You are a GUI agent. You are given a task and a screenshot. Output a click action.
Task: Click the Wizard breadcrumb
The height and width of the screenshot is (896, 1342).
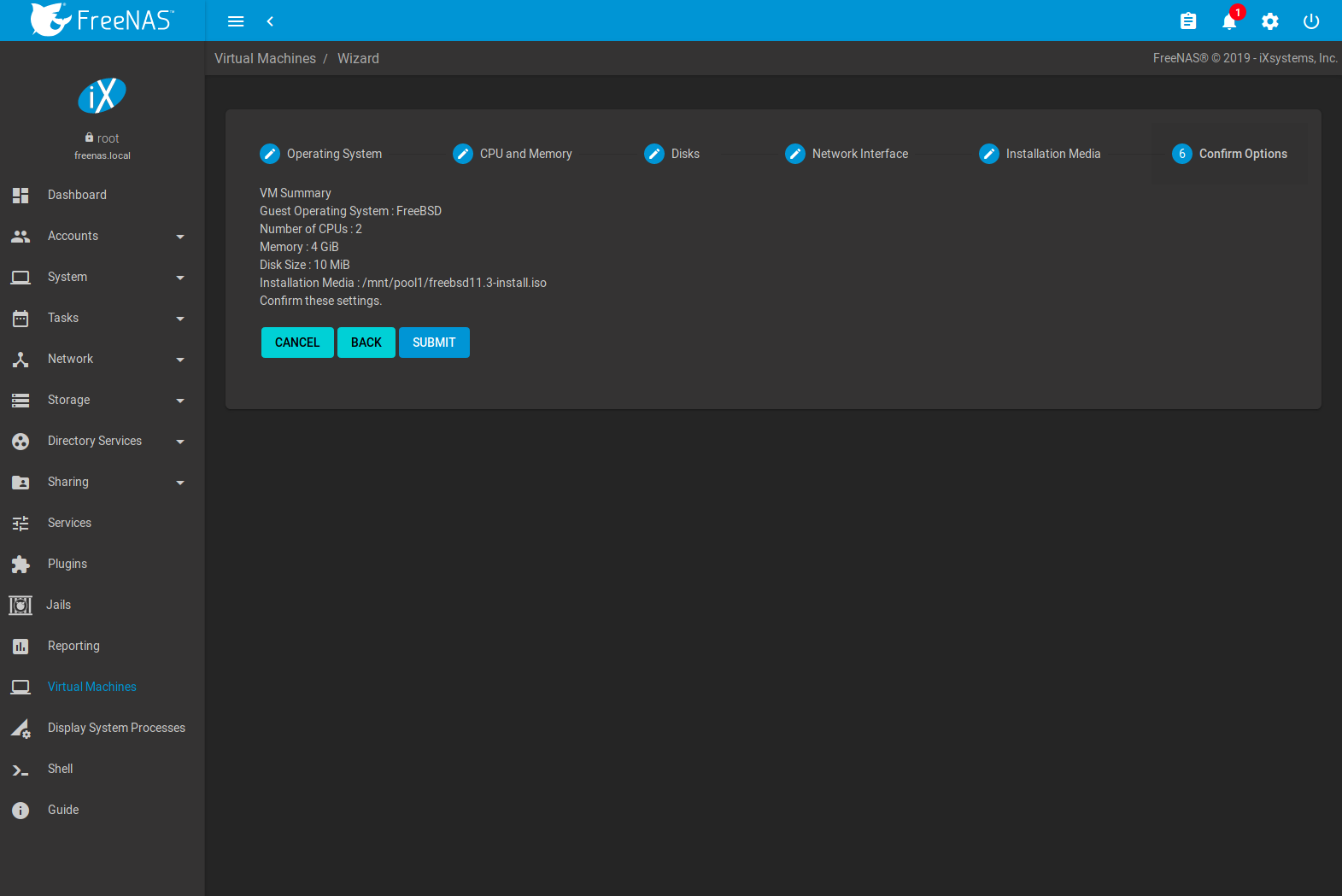pos(358,58)
